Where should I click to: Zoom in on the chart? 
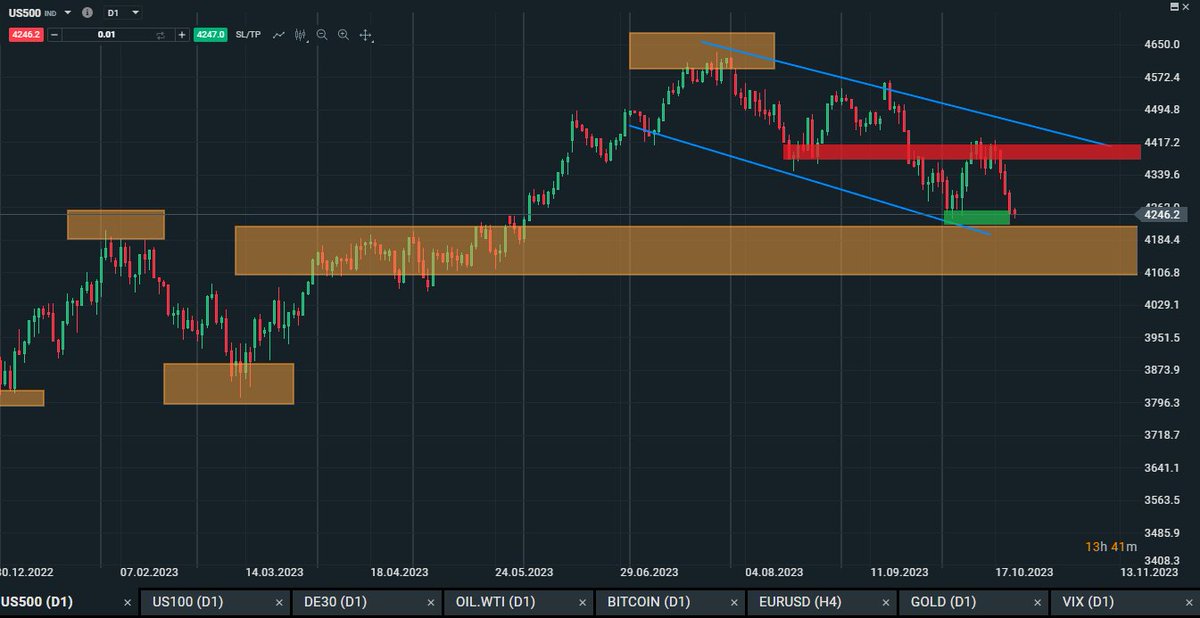(344, 35)
